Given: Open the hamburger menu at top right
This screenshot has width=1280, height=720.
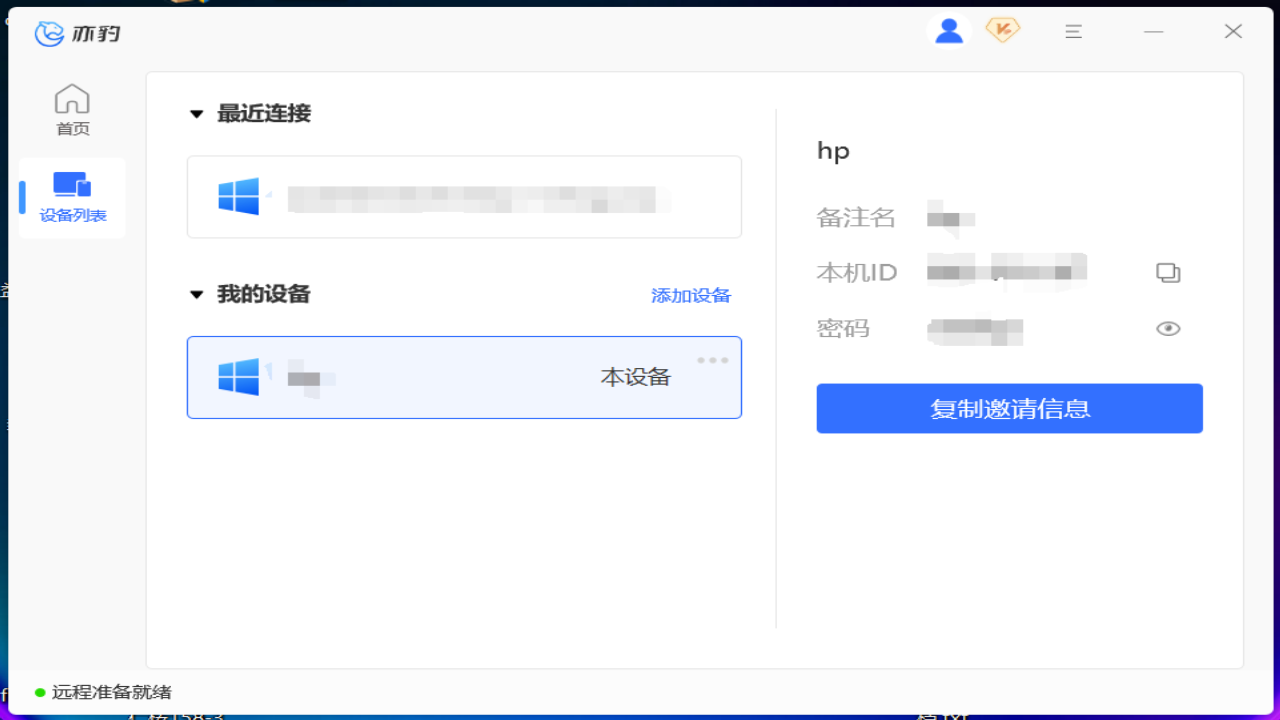Looking at the screenshot, I should coord(1073,31).
